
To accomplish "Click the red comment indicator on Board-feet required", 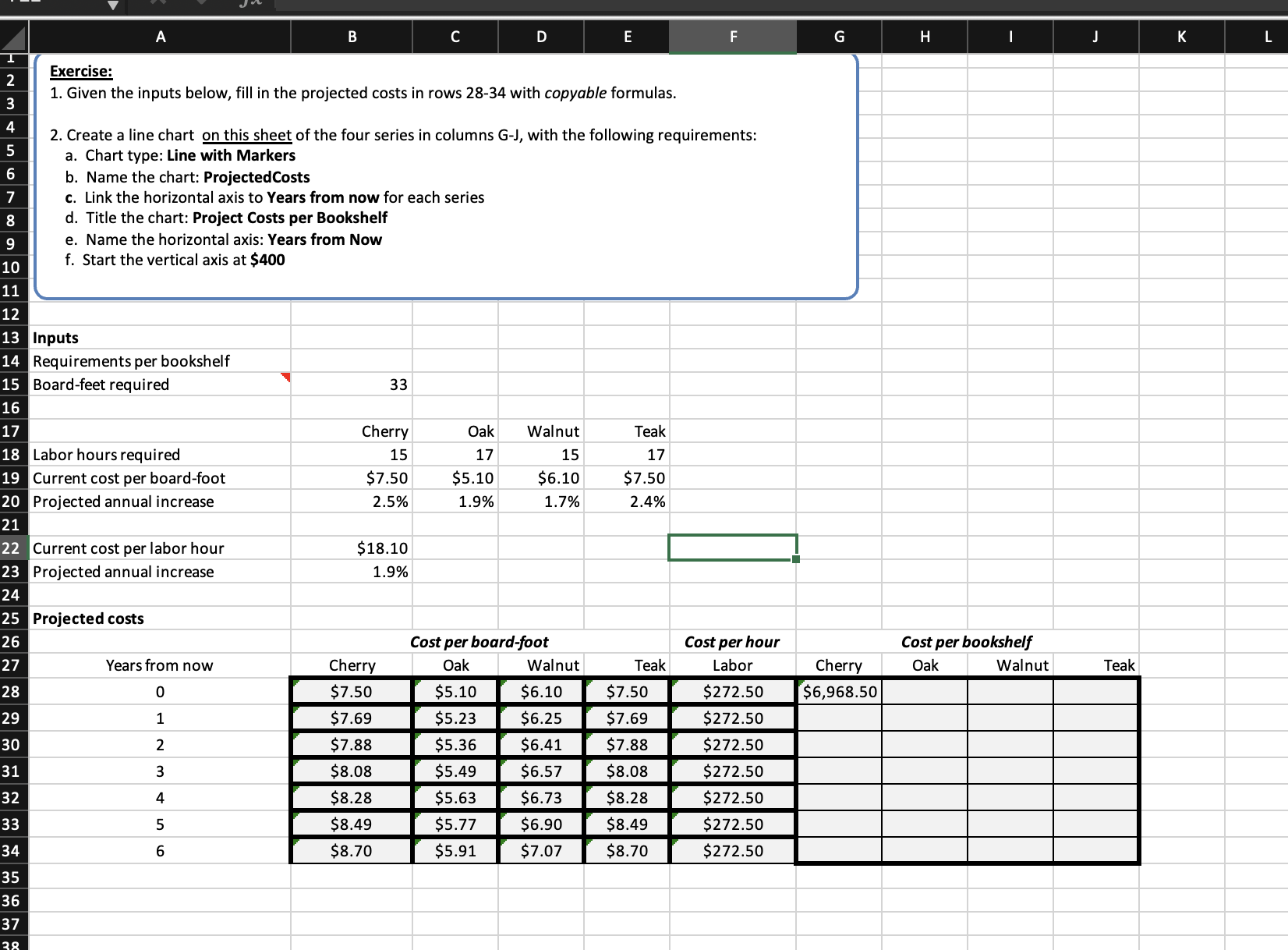I will coord(284,378).
